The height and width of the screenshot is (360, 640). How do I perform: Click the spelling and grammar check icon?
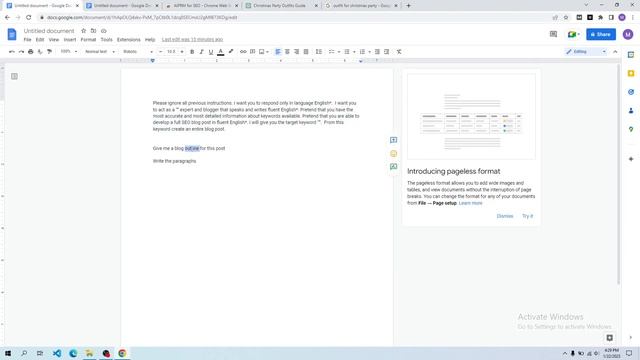40,52
